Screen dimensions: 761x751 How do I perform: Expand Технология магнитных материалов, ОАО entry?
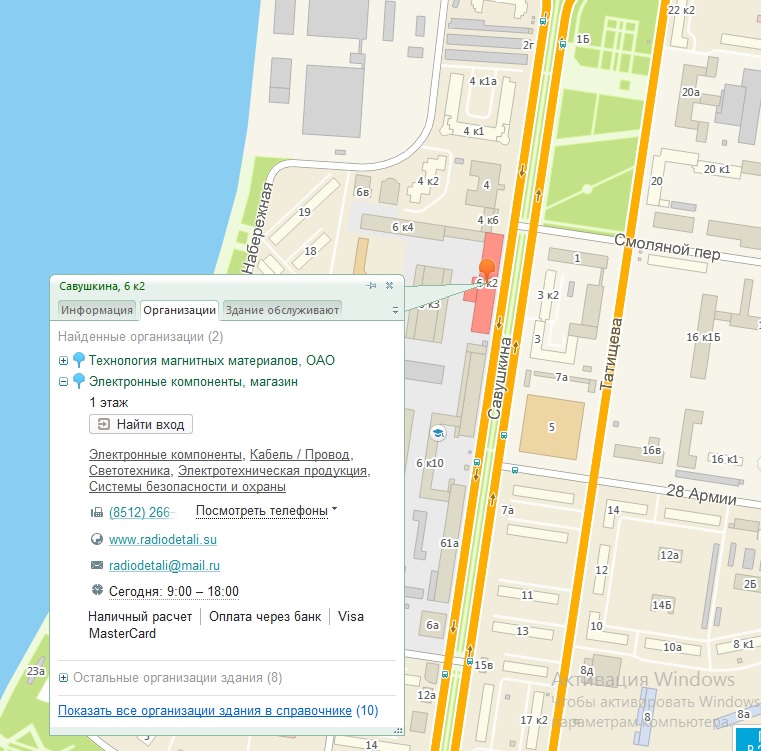point(63,360)
